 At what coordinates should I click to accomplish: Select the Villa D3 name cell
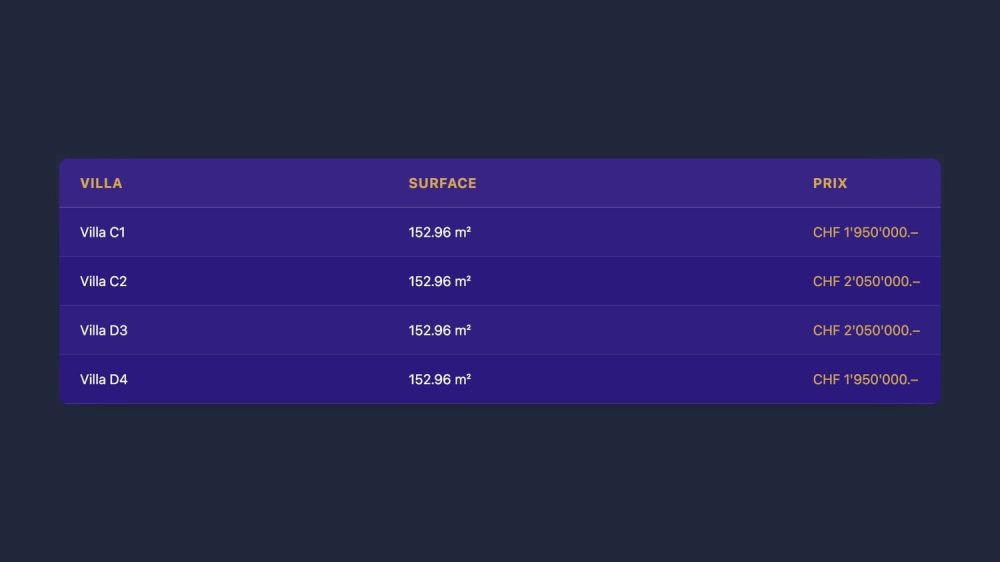coord(104,330)
